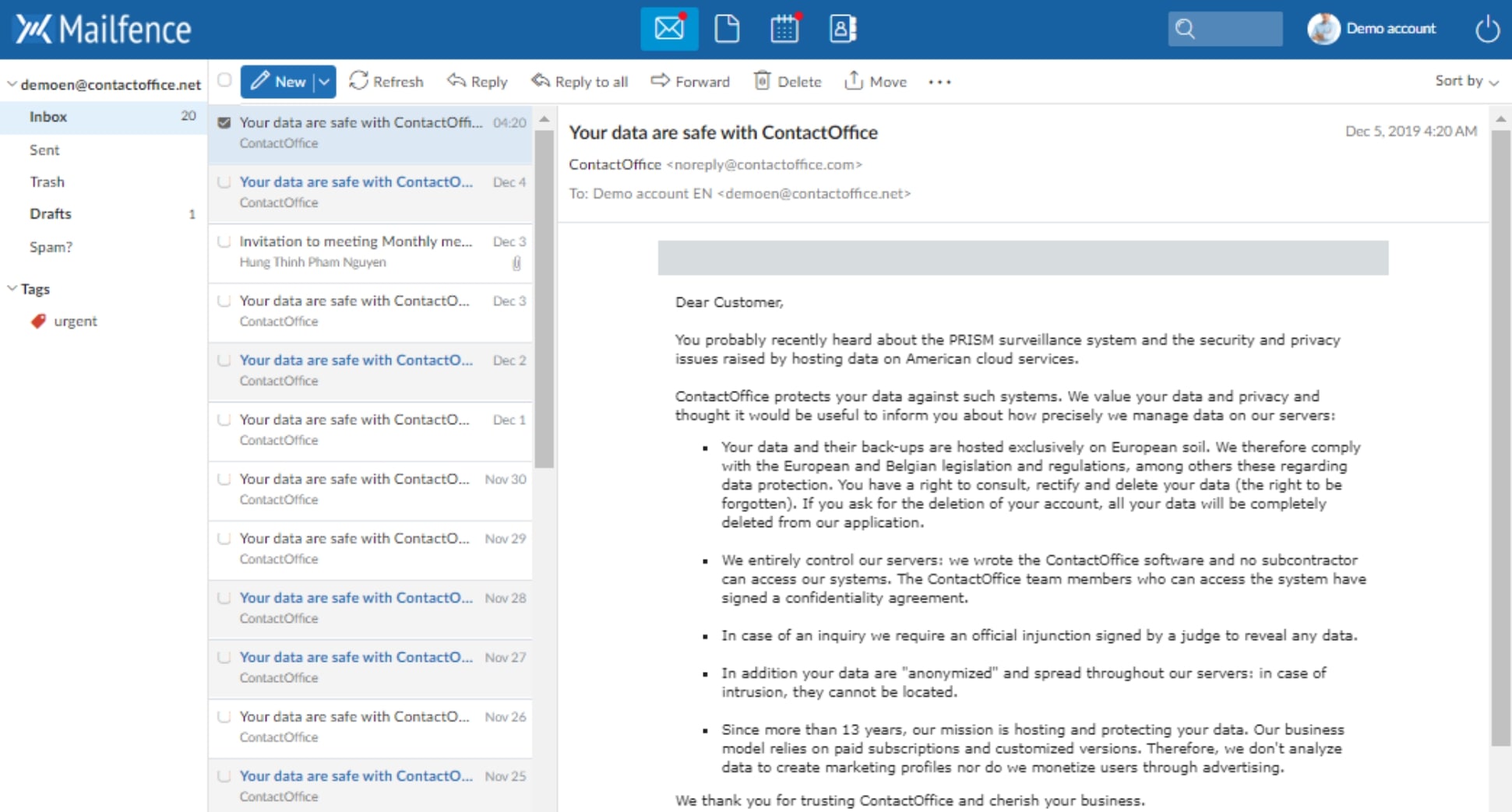Screen dimensions: 1512x812
Task: Open the more actions ellipsis menu
Action: 939,82
